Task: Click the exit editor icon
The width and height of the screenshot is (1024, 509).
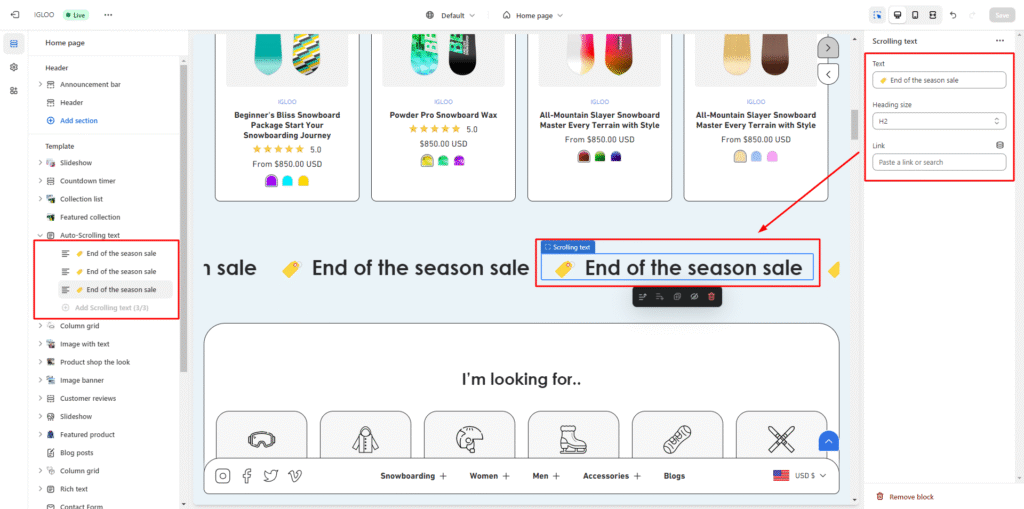Action: point(14,15)
